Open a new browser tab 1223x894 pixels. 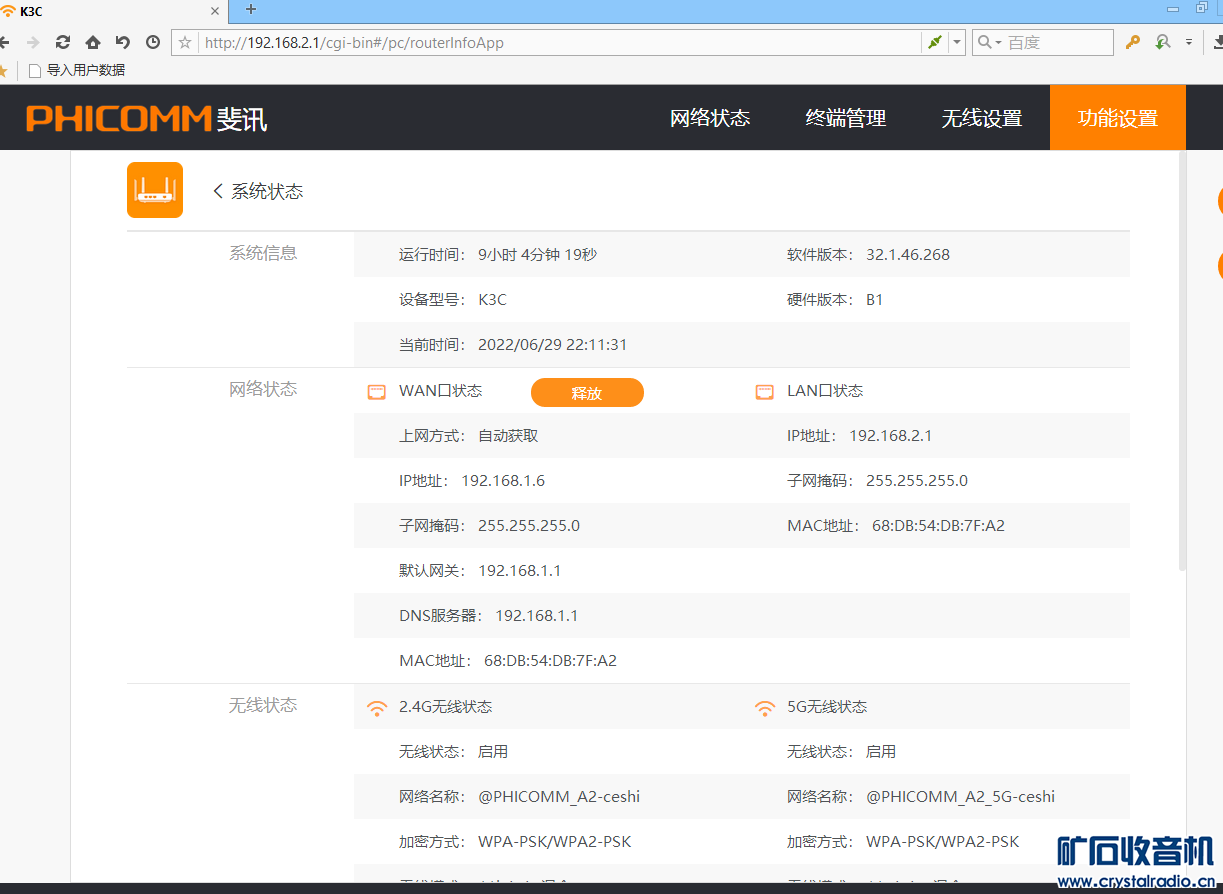pyautogui.click(x=251, y=10)
